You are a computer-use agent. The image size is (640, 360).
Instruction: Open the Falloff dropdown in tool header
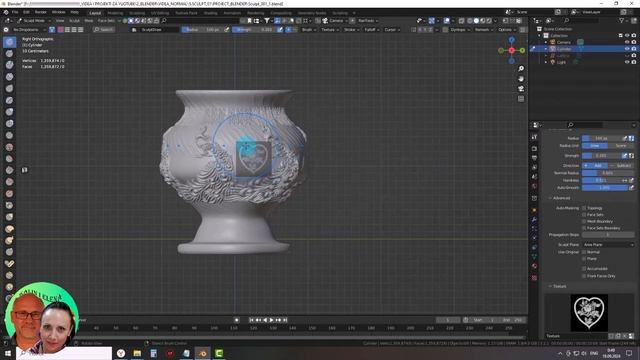[x=371, y=30]
